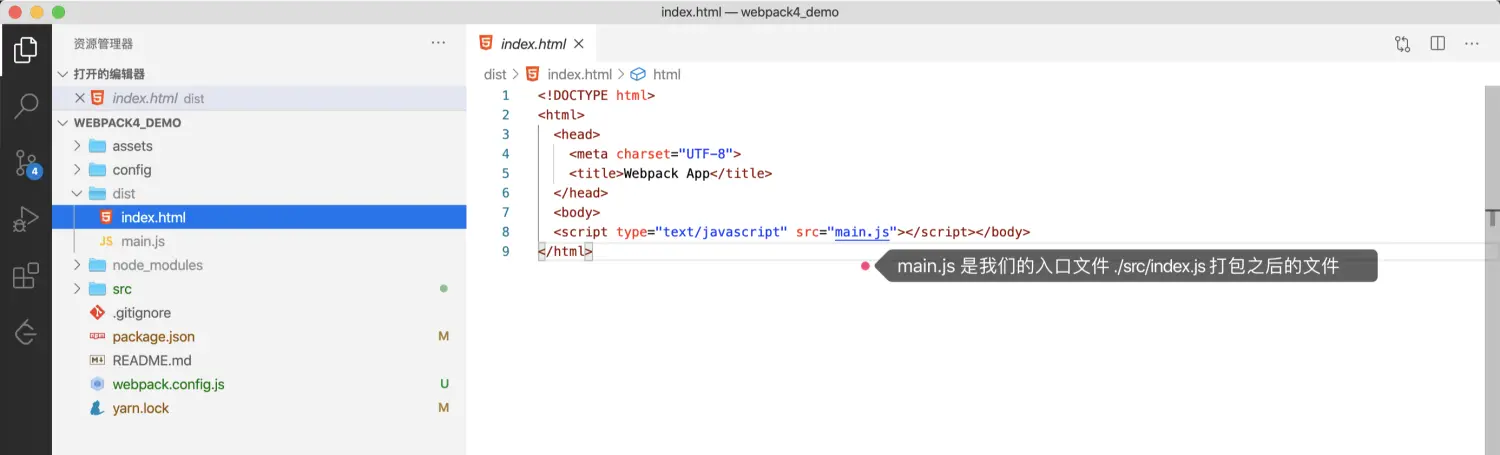Click the bottom activity bar share icon

tap(26, 332)
